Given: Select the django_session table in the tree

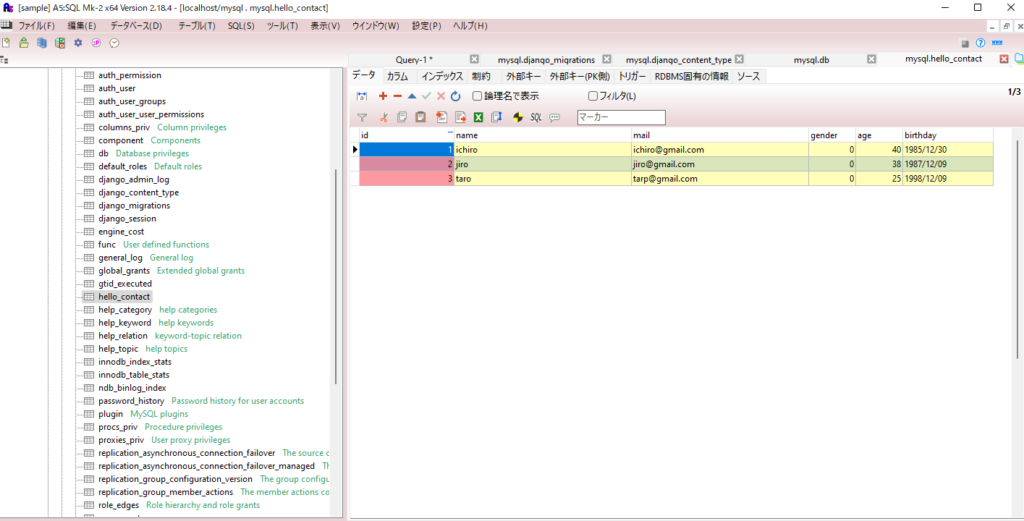Looking at the screenshot, I should click(x=127, y=219).
